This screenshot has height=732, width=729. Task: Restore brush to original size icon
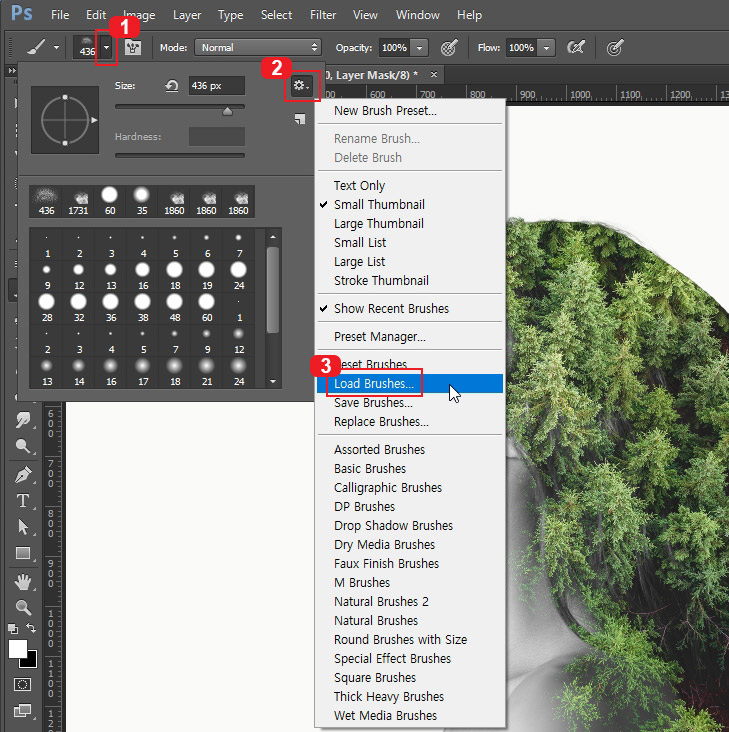point(172,86)
